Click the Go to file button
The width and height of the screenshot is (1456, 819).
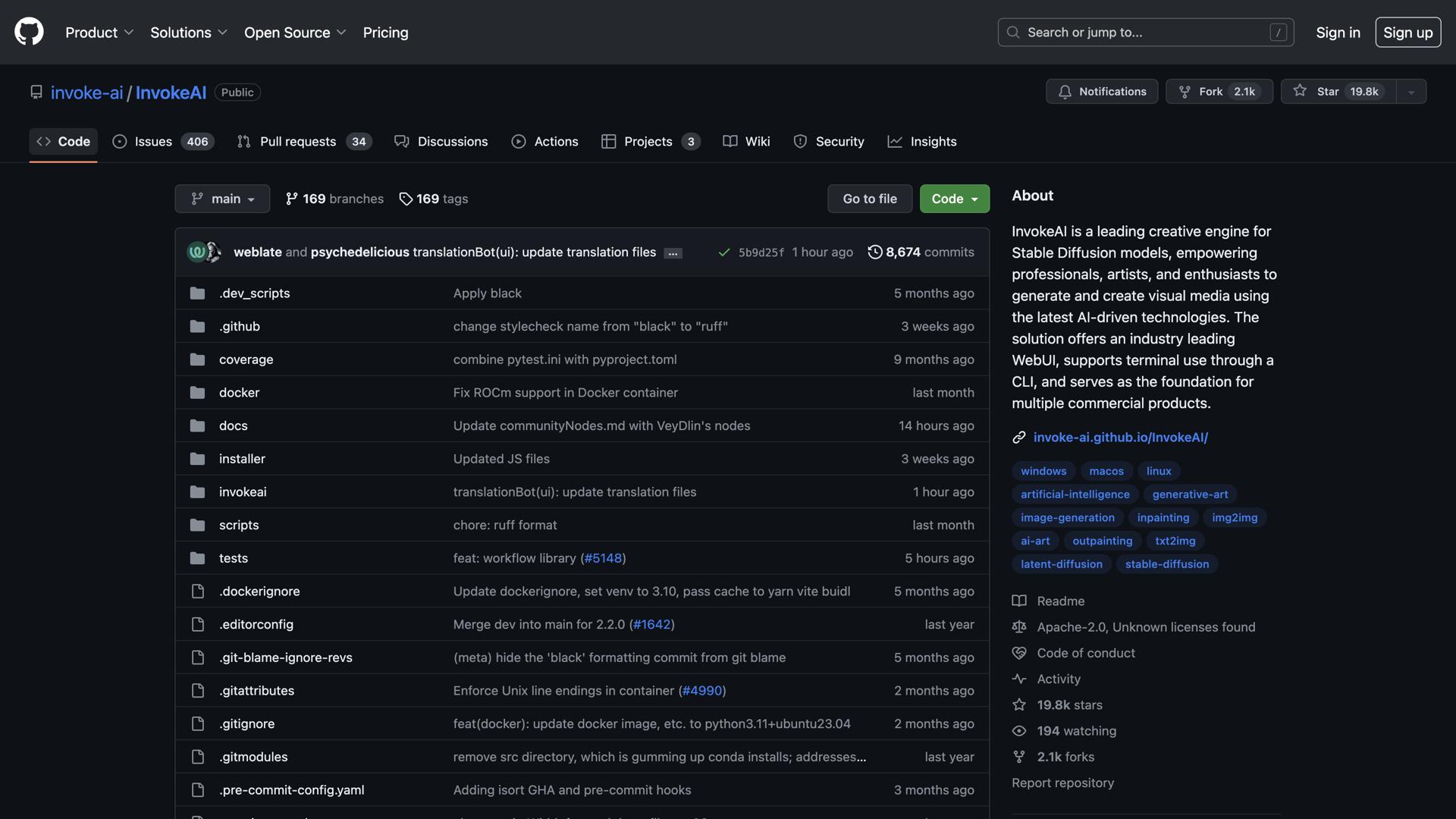tap(869, 199)
